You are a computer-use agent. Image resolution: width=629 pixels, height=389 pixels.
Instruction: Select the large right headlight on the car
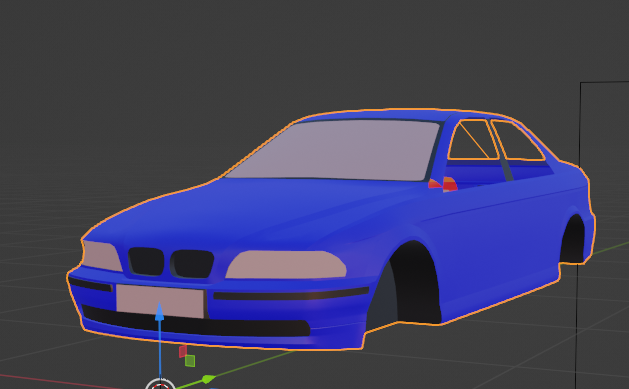[x=286, y=264]
